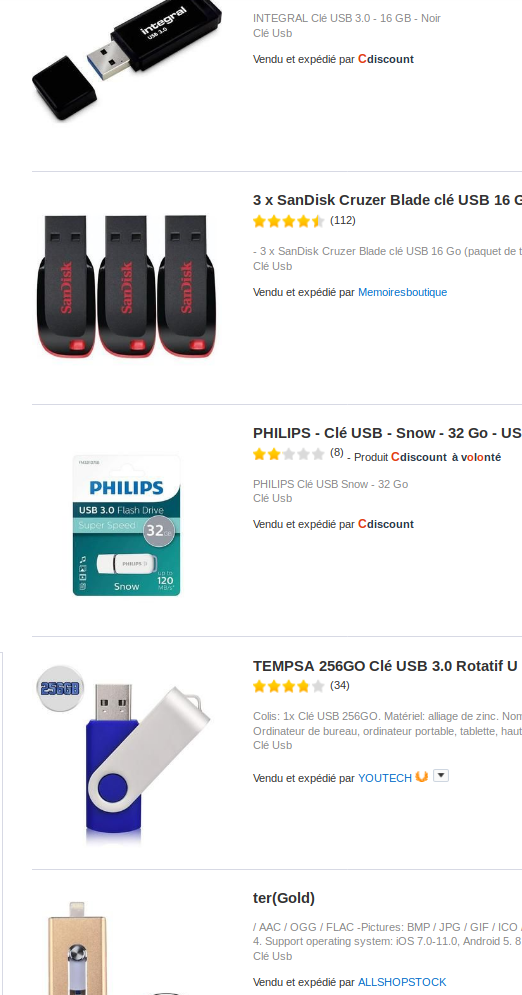Open the SanDisk Cruzer Blade product title
522x995 pixels.
[x=387, y=200]
